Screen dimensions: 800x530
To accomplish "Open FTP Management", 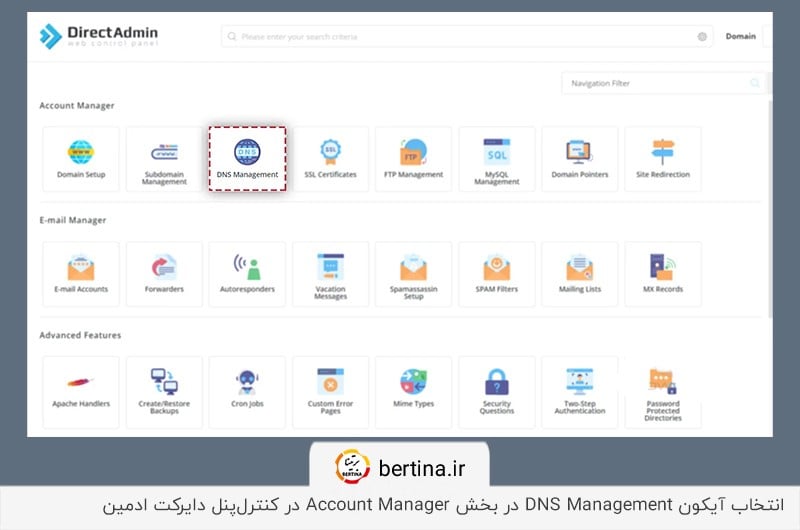I will (413, 159).
